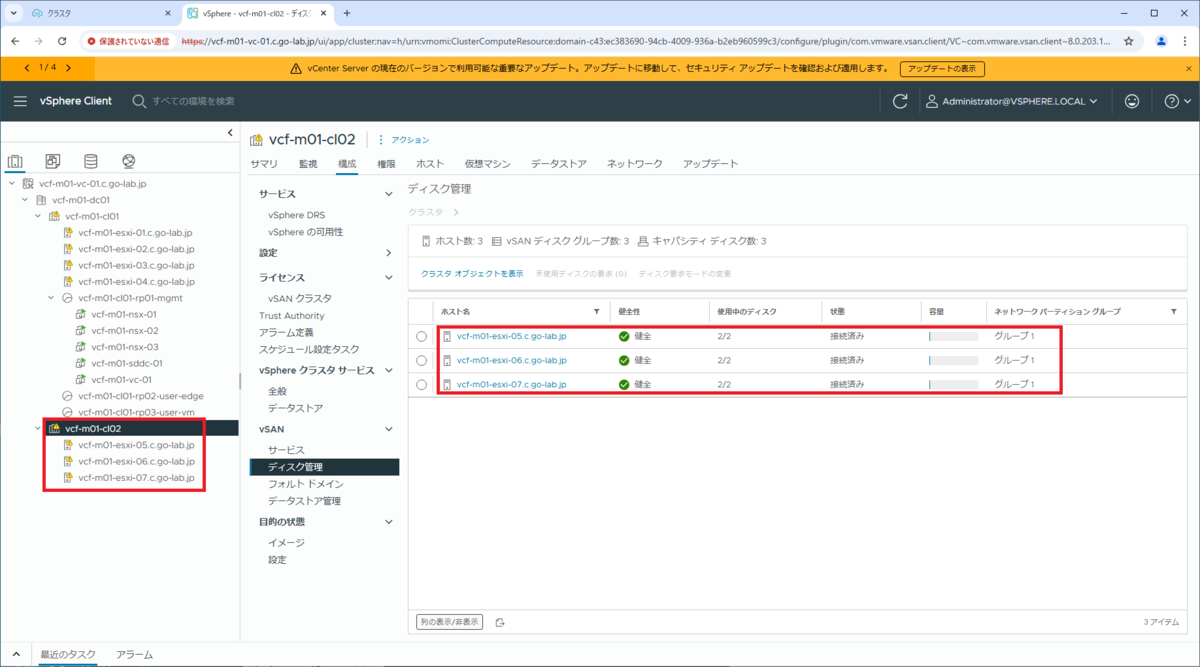The image size is (1200, 667).
Task: Open filter on network partition group column
Action: (1174, 311)
